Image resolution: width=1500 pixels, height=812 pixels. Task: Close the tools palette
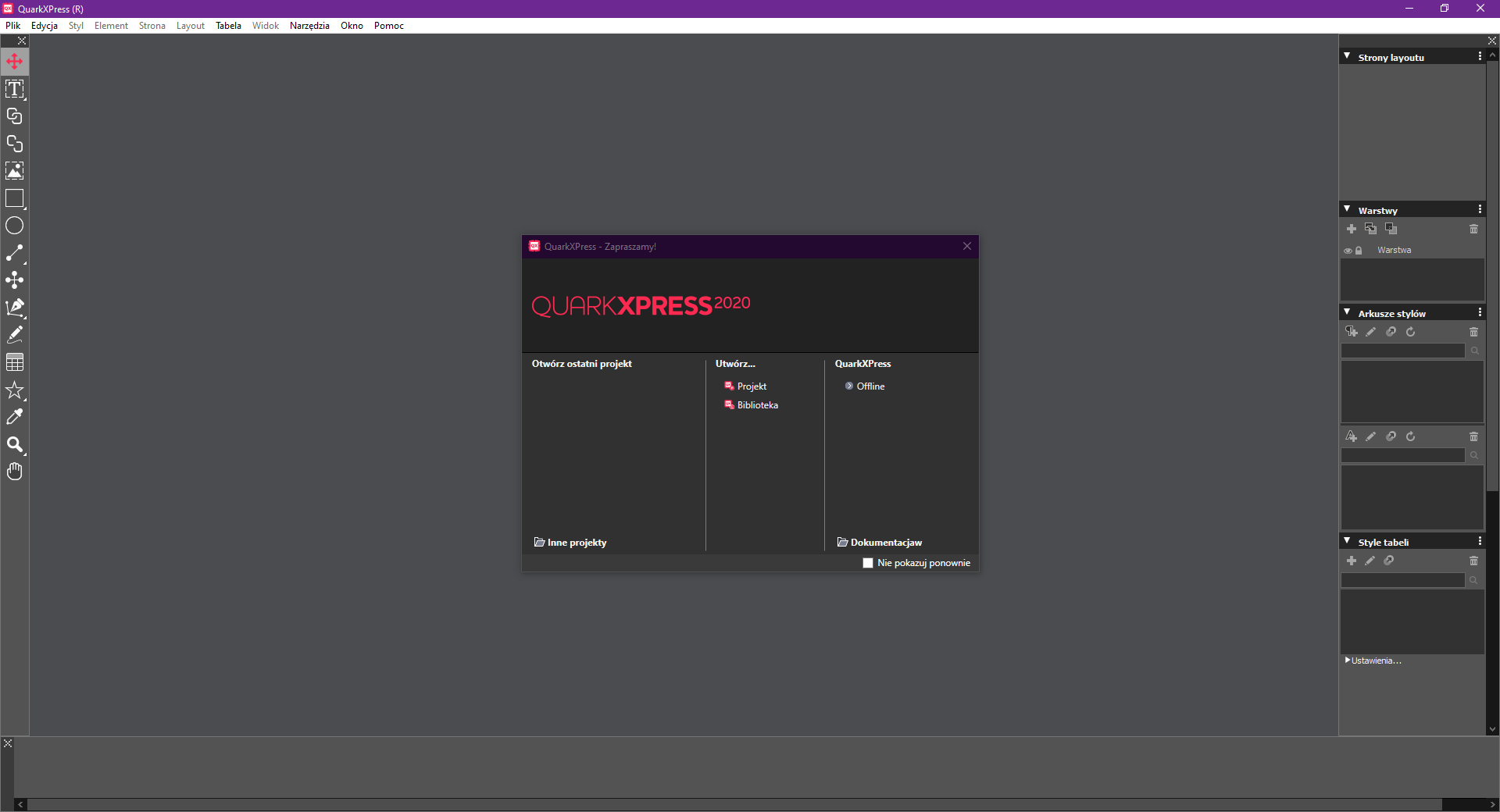(x=22, y=41)
